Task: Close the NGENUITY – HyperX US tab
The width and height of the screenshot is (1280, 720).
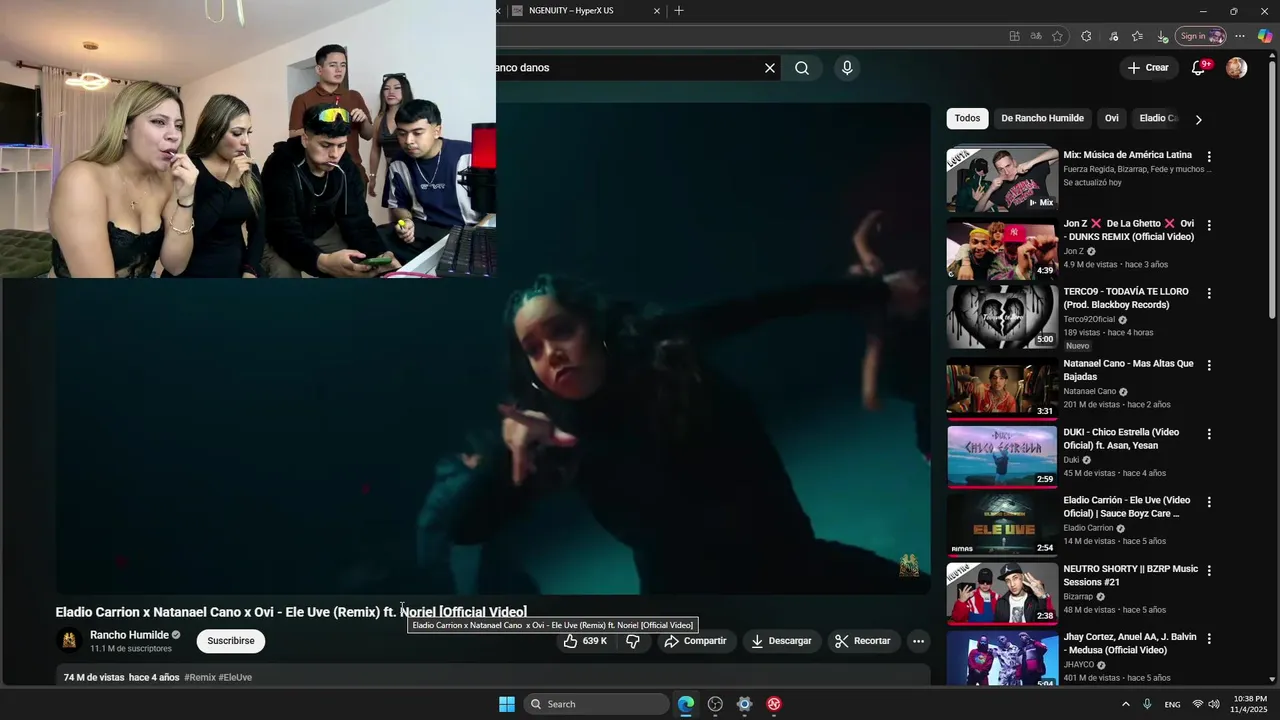Action: (657, 11)
